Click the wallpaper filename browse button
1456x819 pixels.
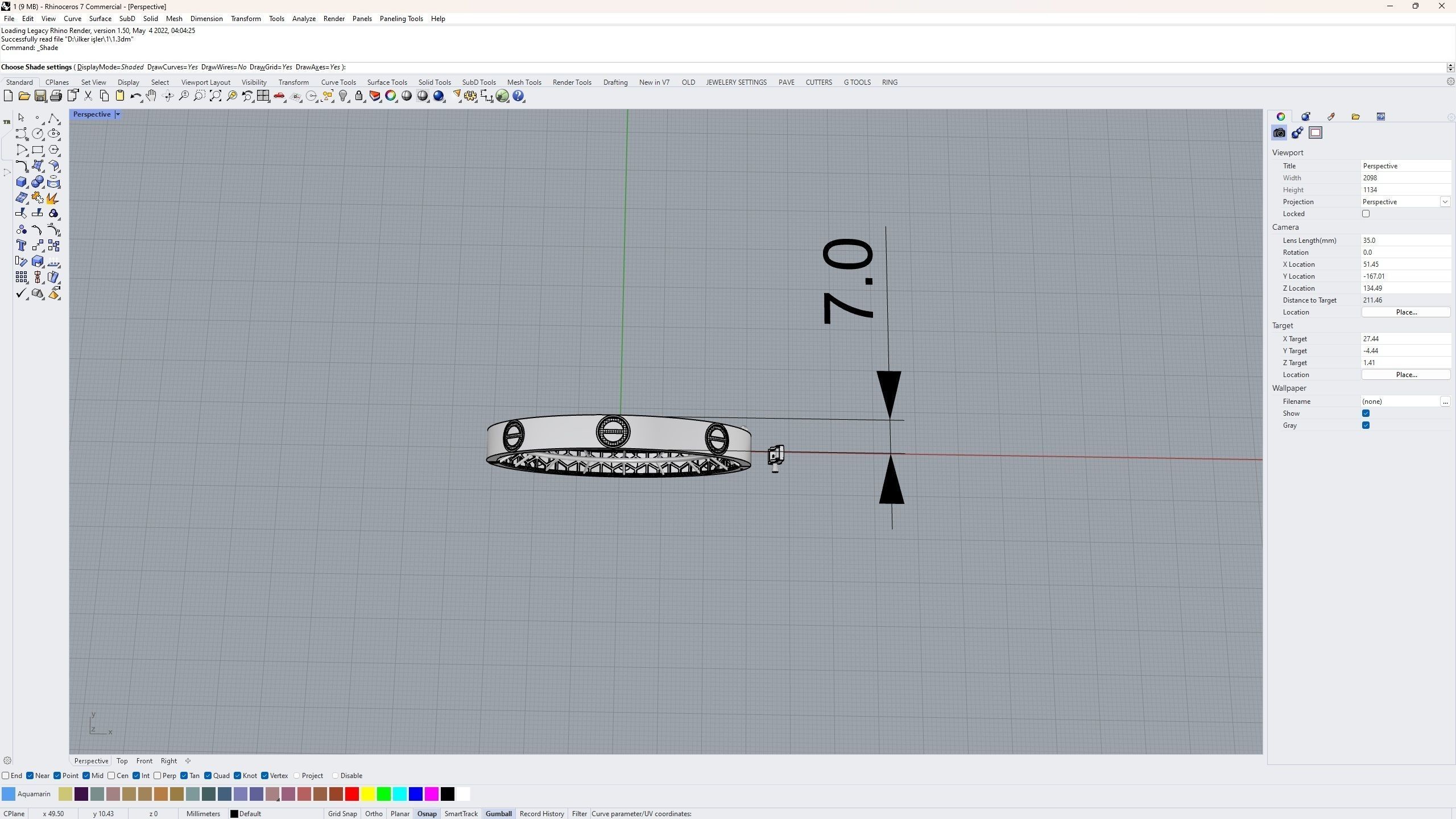(1445, 402)
